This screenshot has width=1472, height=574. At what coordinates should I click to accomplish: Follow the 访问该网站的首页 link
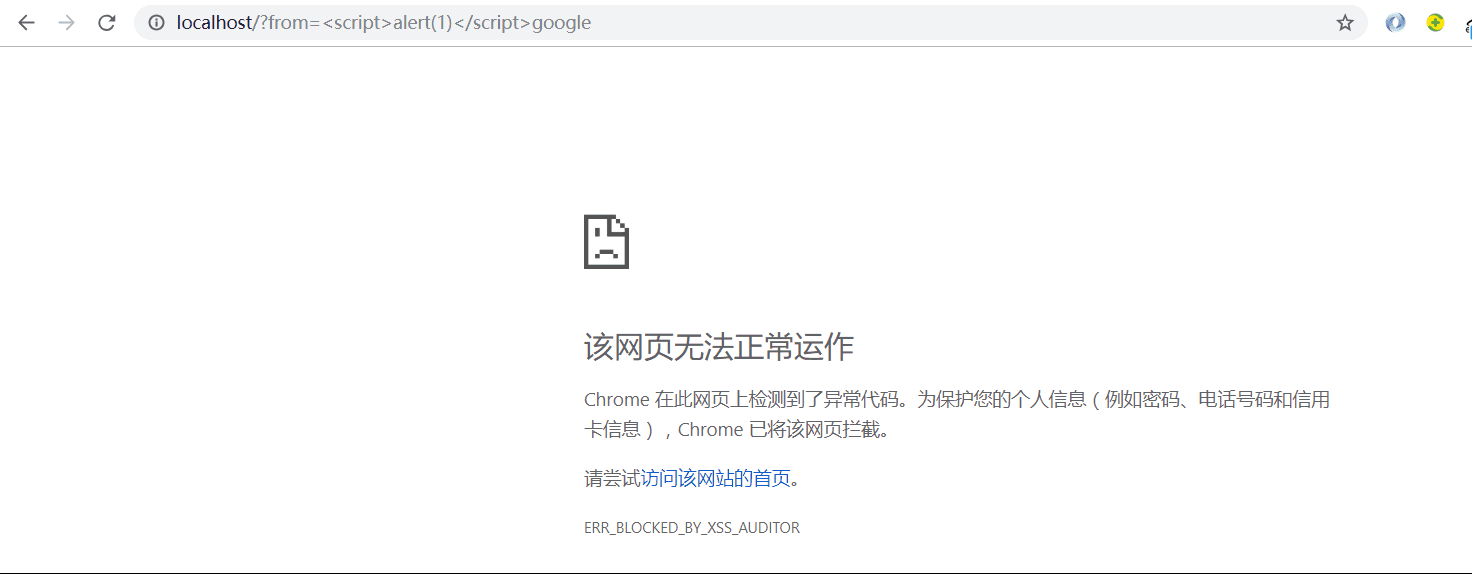[x=716, y=479]
